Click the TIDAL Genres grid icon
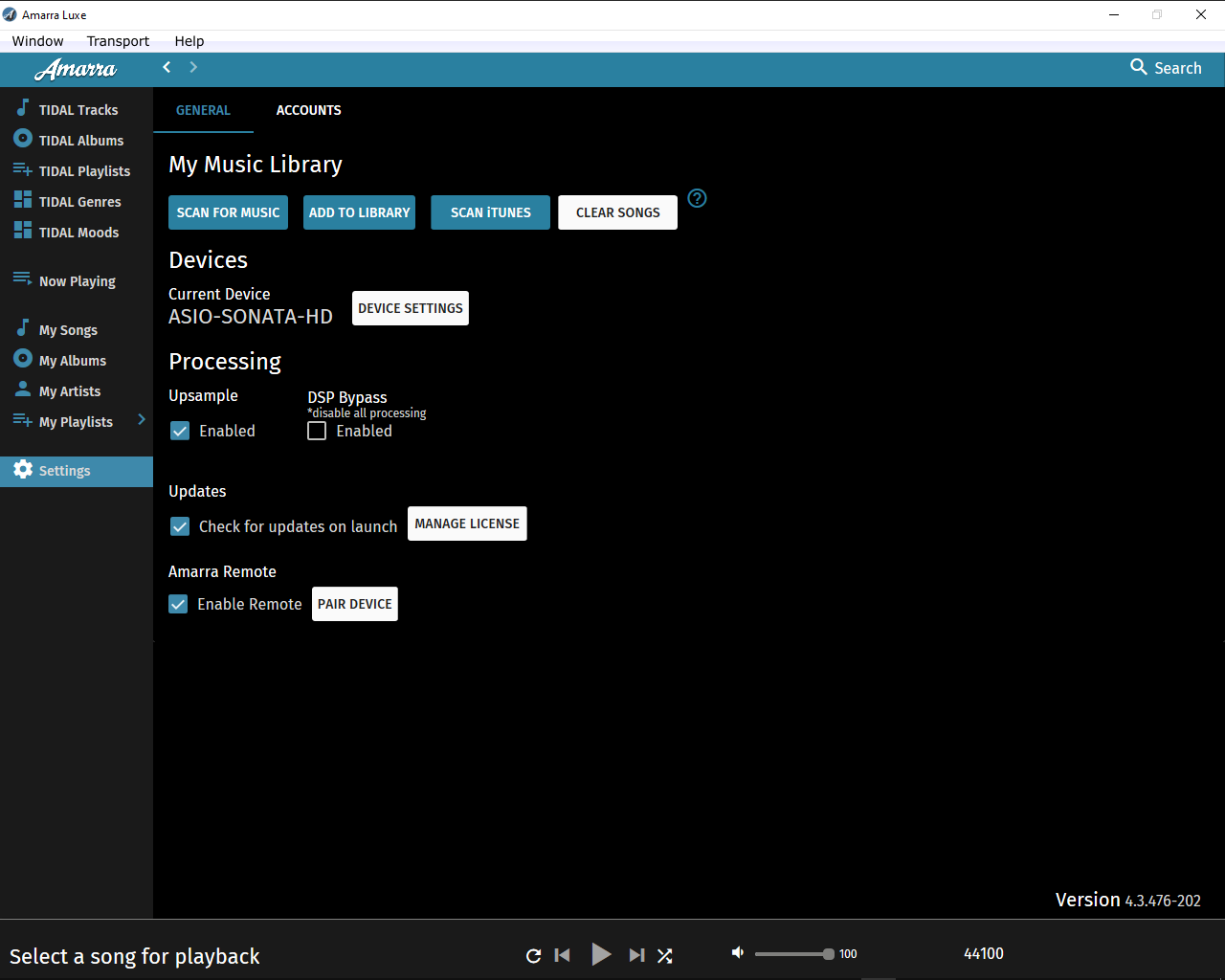The image size is (1225, 980). coord(22,200)
